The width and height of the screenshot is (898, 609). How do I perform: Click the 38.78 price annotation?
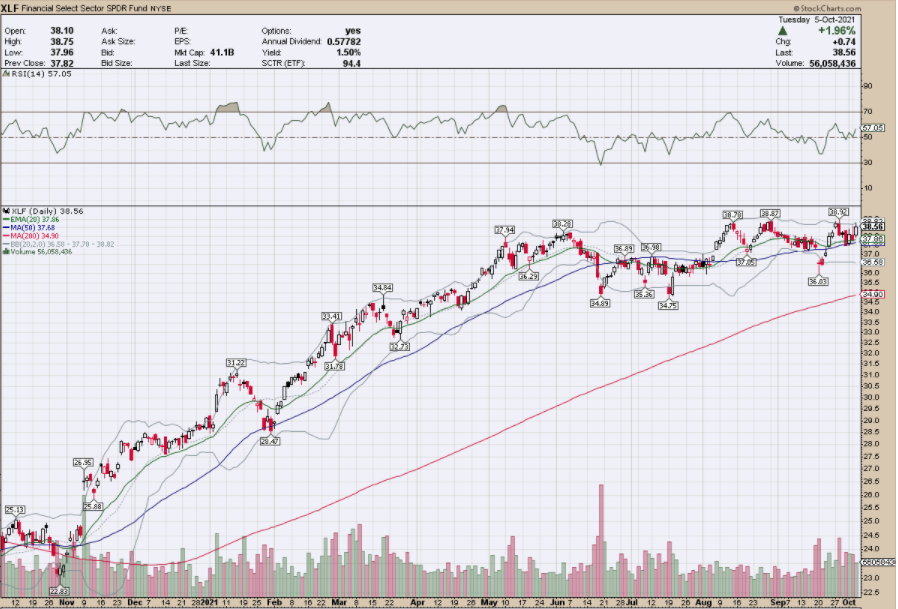(732, 215)
